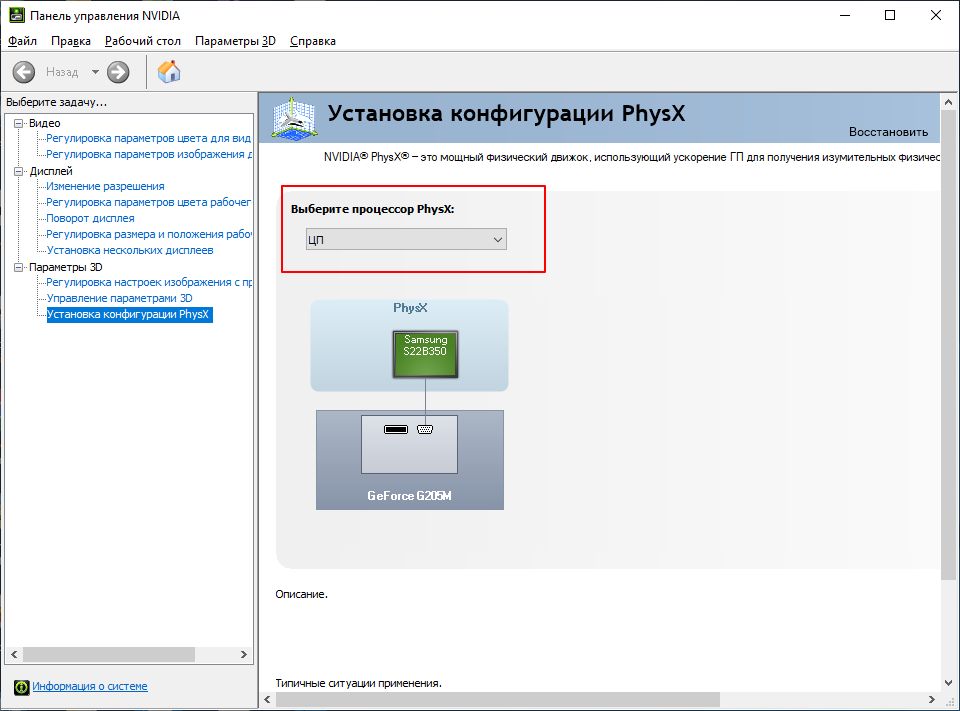Open the PhysX processor ЦП dropdown
This screenshot has height=711, width=960.
(406, 239)
